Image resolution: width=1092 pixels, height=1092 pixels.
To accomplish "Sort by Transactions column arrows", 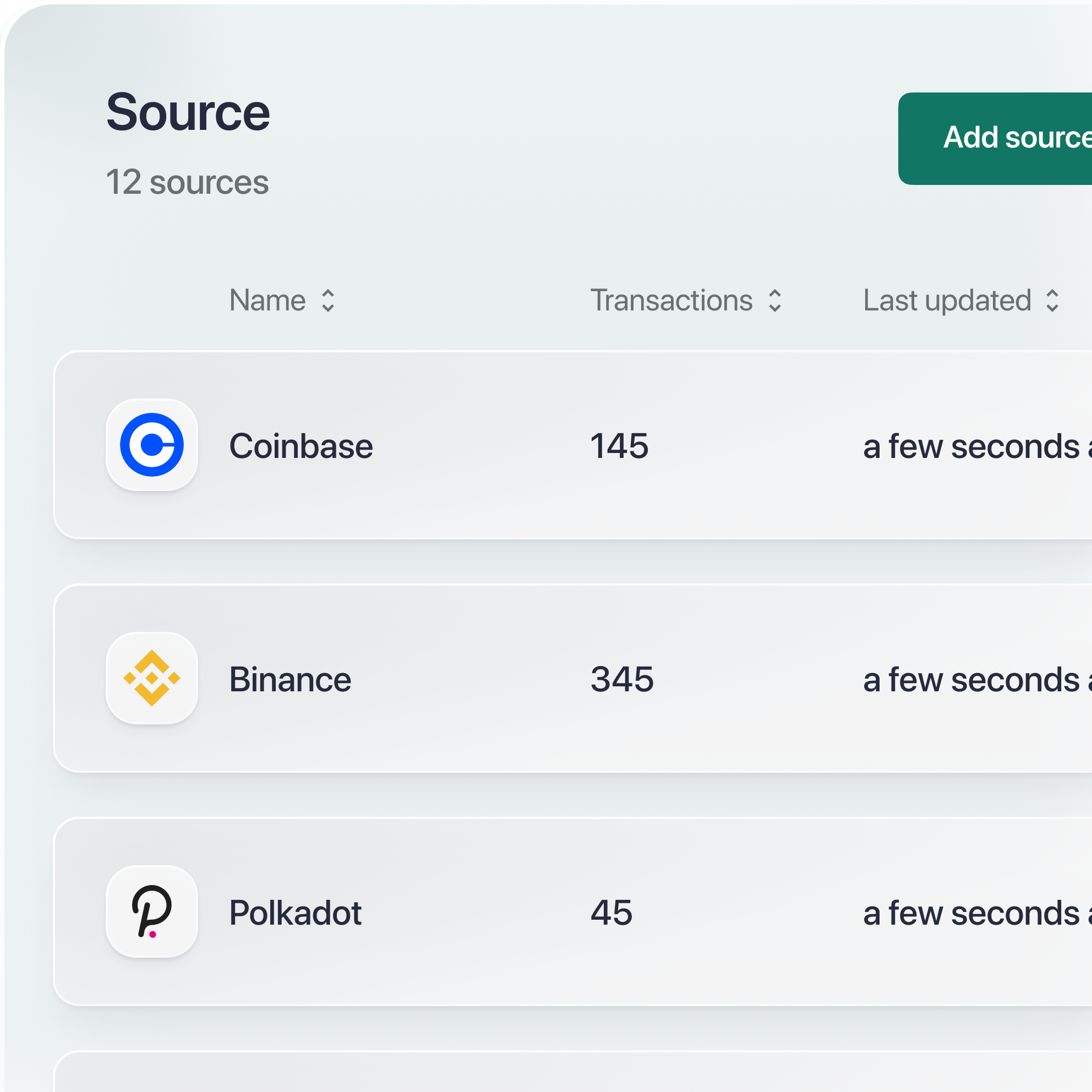I will point(775,301).
